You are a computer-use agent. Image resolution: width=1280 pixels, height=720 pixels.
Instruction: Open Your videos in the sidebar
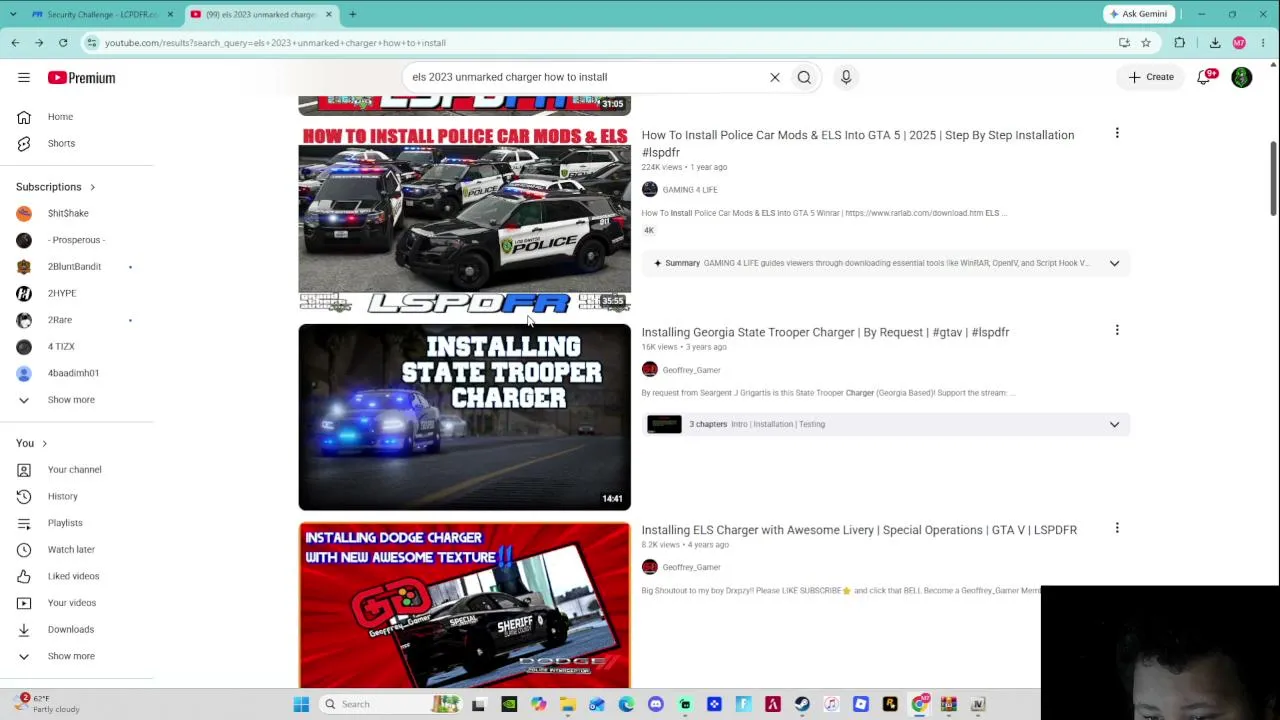(x=72, y=603)
